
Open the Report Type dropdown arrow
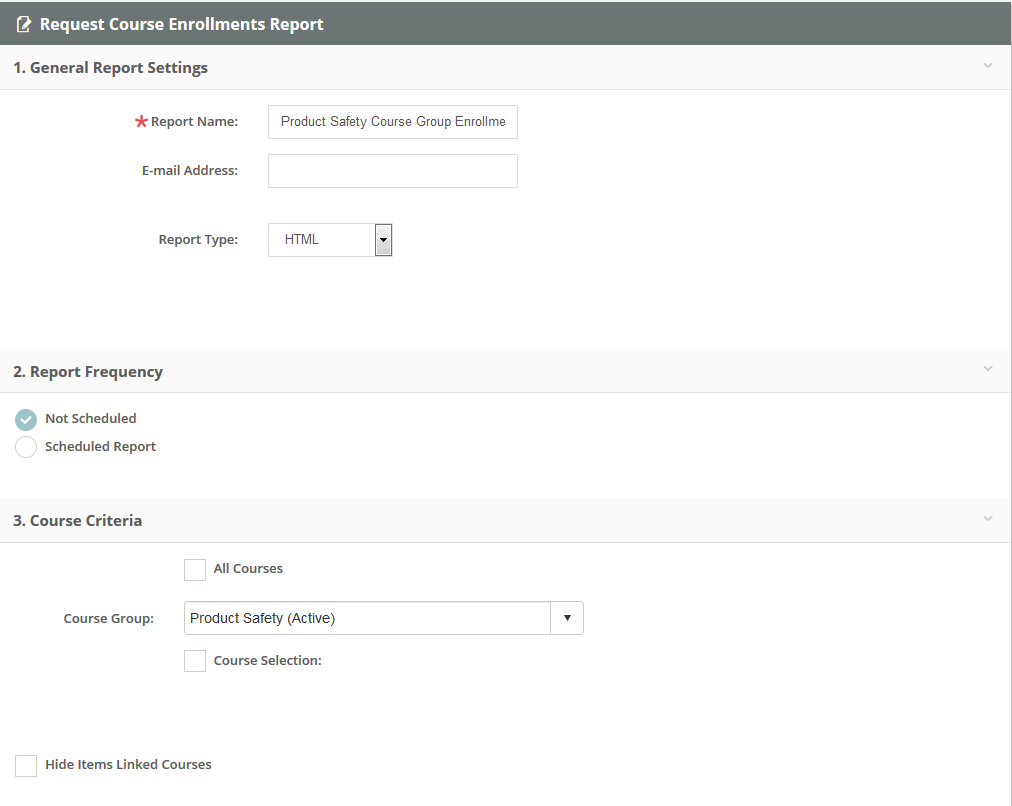383,239
